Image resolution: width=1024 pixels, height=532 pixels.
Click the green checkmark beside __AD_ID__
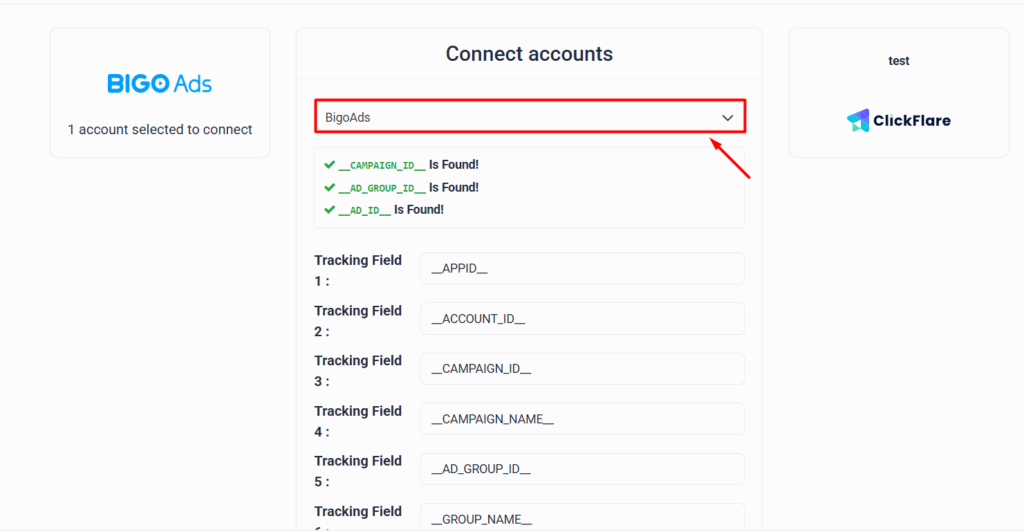[x=329, y=210]
